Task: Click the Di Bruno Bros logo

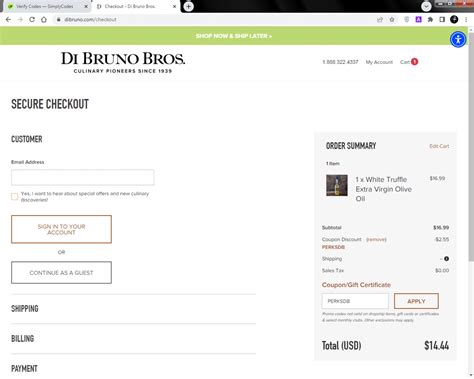Action: point(123,62)
